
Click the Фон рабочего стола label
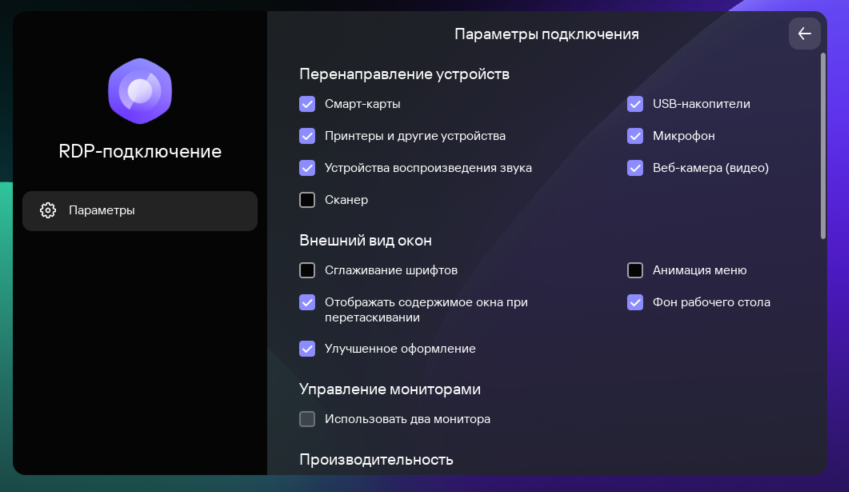pos(711,303)
